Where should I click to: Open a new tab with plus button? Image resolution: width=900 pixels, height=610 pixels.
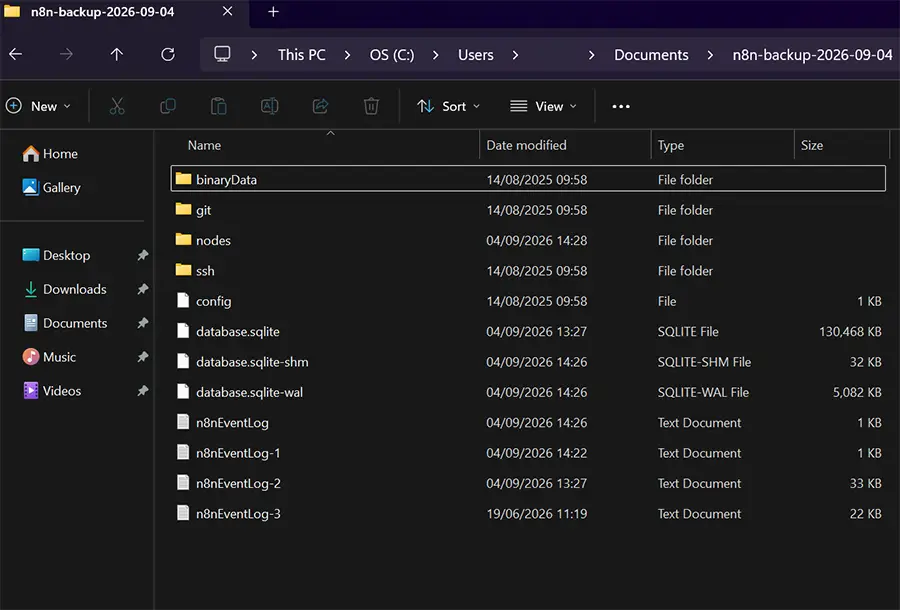click(273, 11)
